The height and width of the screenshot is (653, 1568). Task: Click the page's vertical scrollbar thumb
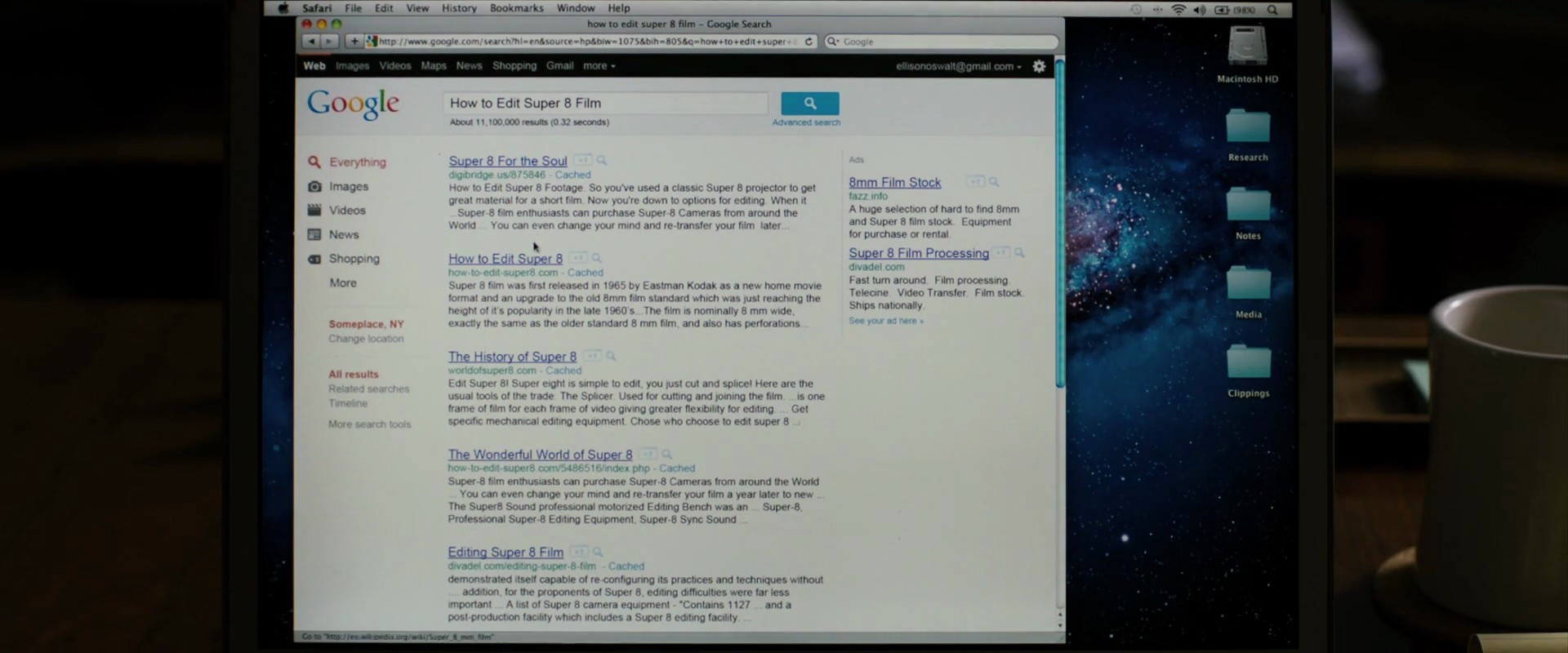[1060, 224]
